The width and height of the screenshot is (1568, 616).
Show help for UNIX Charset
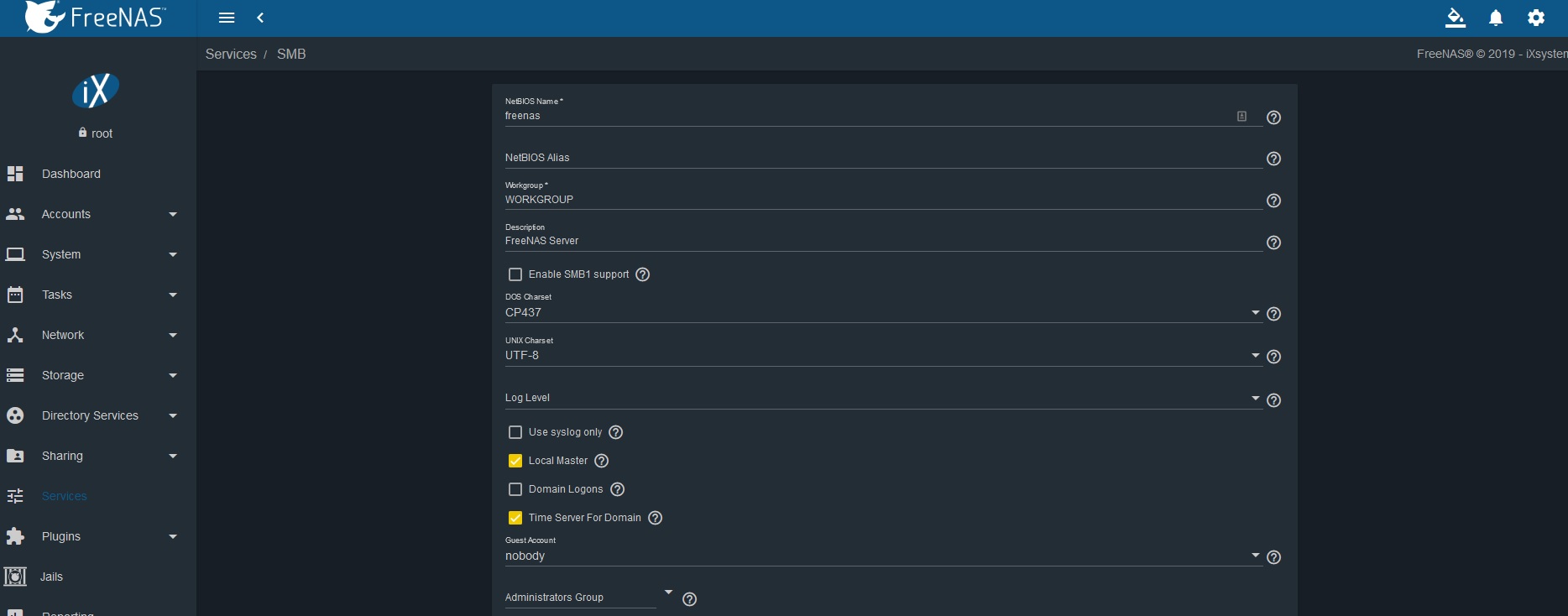tap(1273, 357)
